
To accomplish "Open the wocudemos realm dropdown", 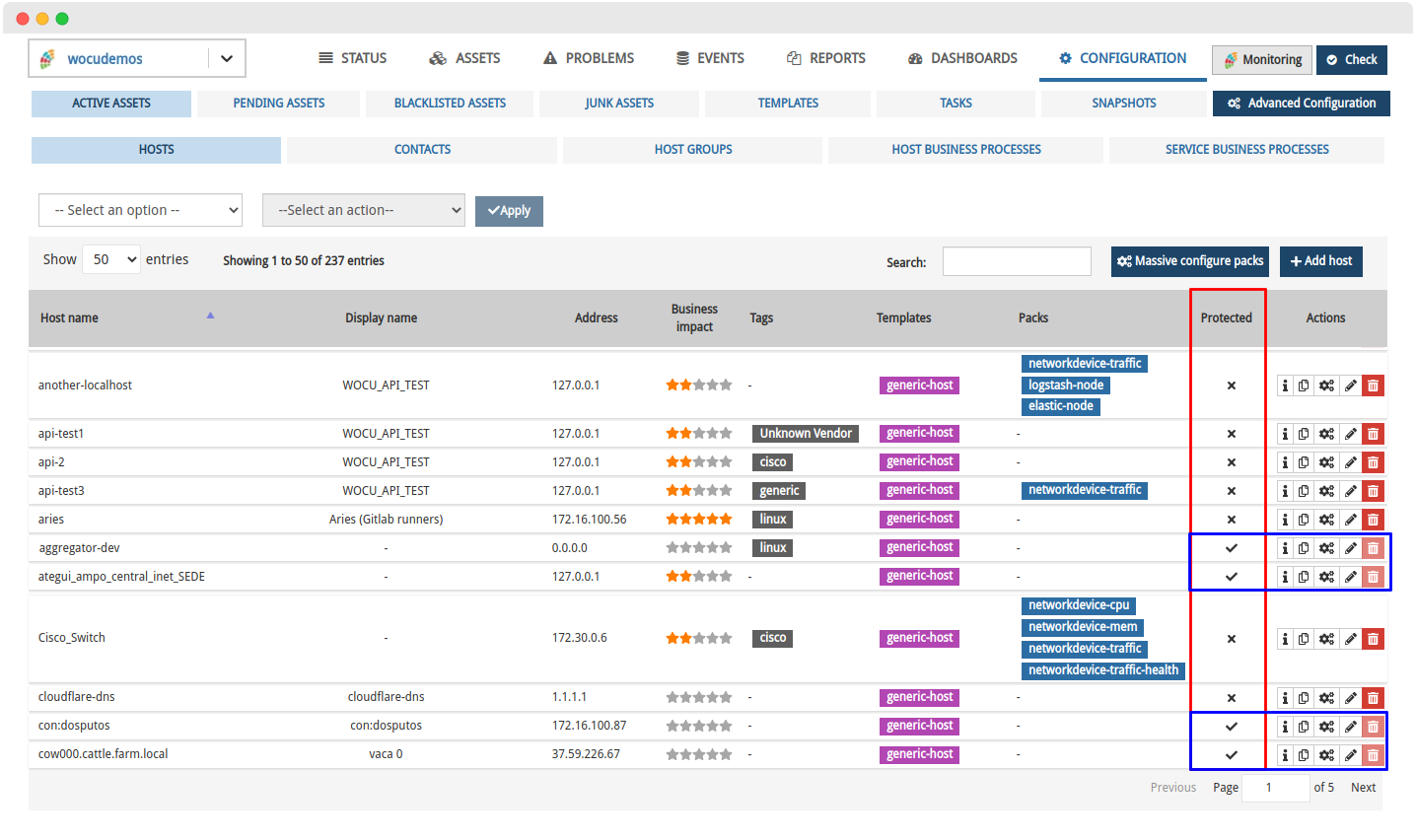I will (137, 58).
